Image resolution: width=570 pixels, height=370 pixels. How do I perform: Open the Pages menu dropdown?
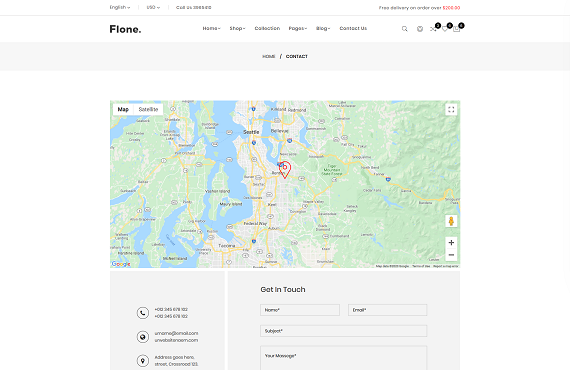point(298,28)
